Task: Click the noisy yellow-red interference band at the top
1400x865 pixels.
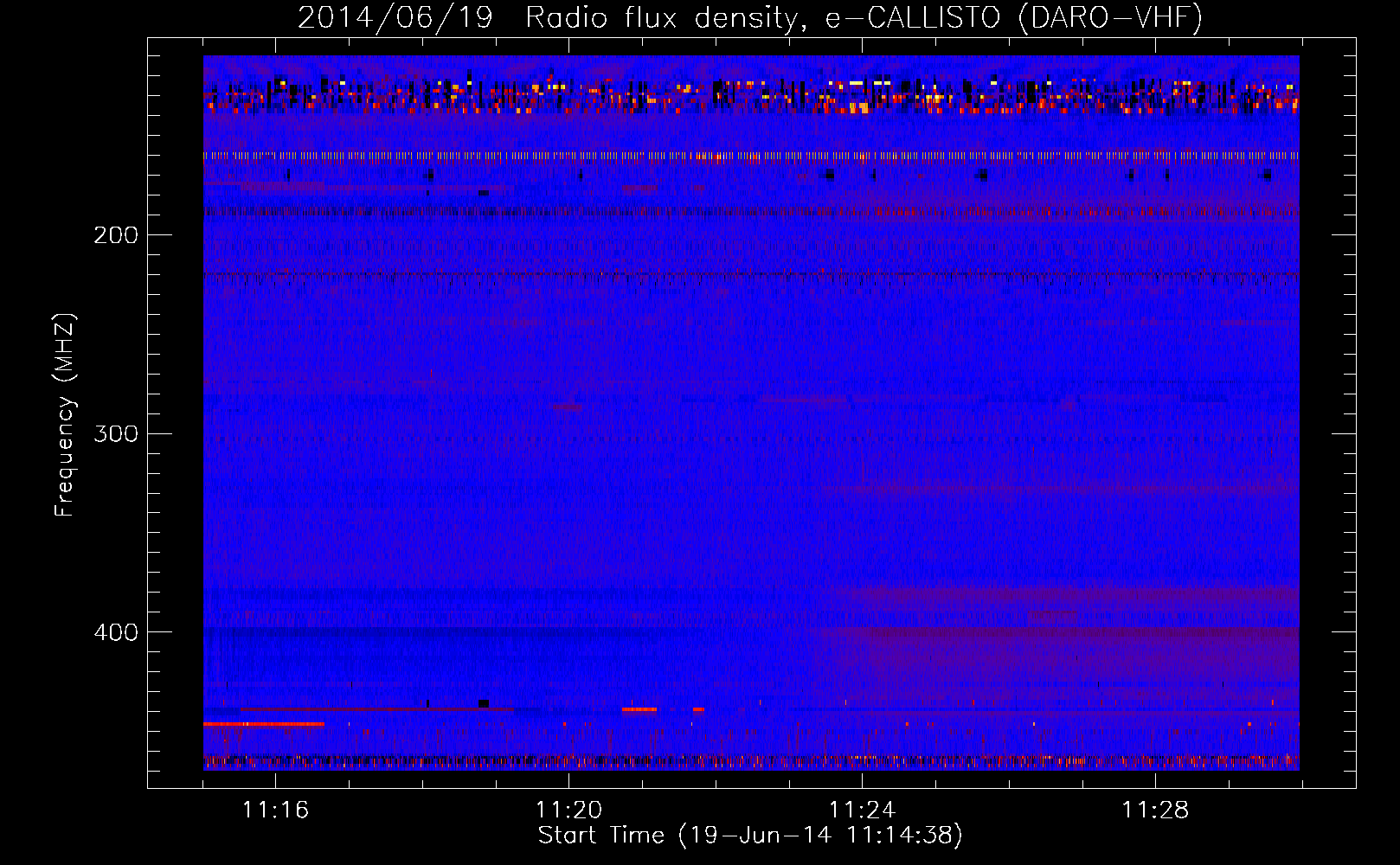Action: [751, 95]
